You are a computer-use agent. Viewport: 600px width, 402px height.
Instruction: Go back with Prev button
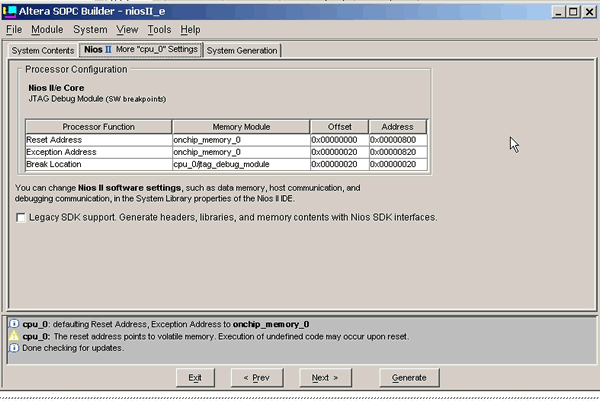point(257,378)
